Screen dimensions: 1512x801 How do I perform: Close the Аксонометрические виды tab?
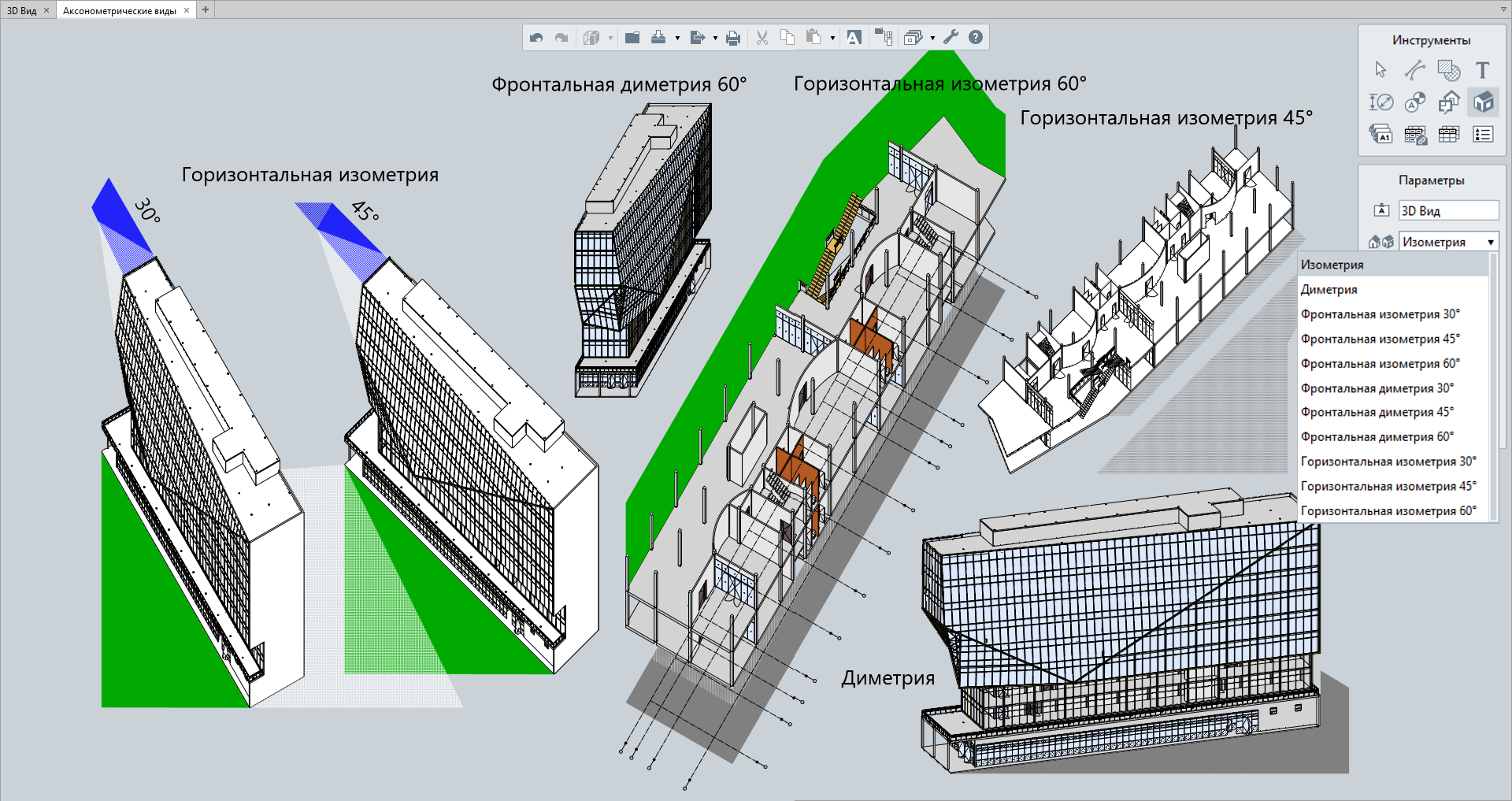click(187, 10)
